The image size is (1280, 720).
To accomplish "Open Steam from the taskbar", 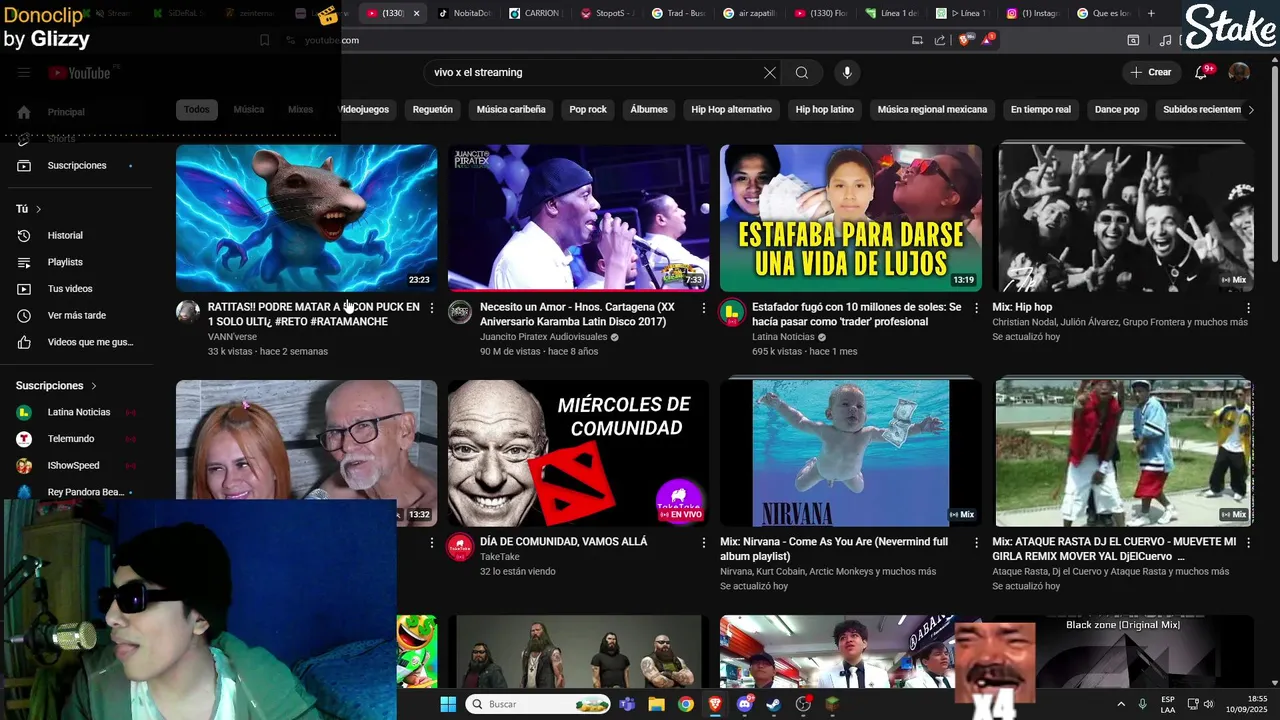I will 774,704.
